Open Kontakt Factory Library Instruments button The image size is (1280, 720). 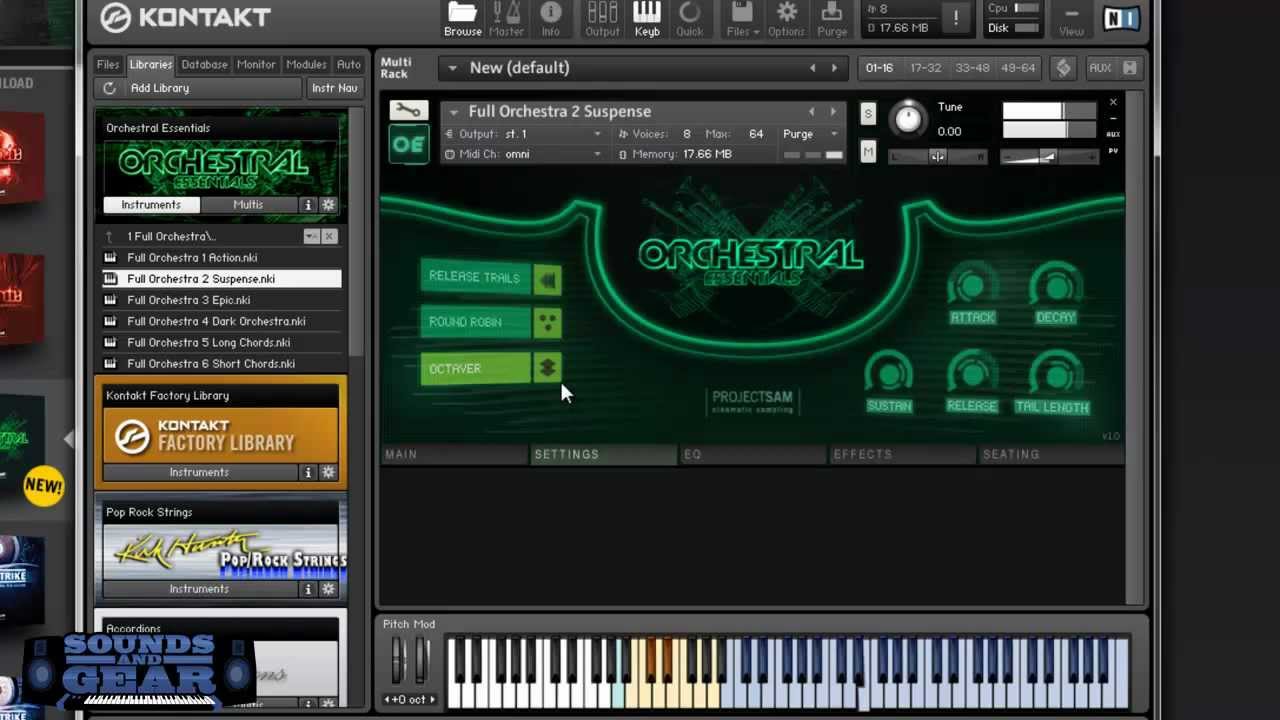click(x=199, y=472)
